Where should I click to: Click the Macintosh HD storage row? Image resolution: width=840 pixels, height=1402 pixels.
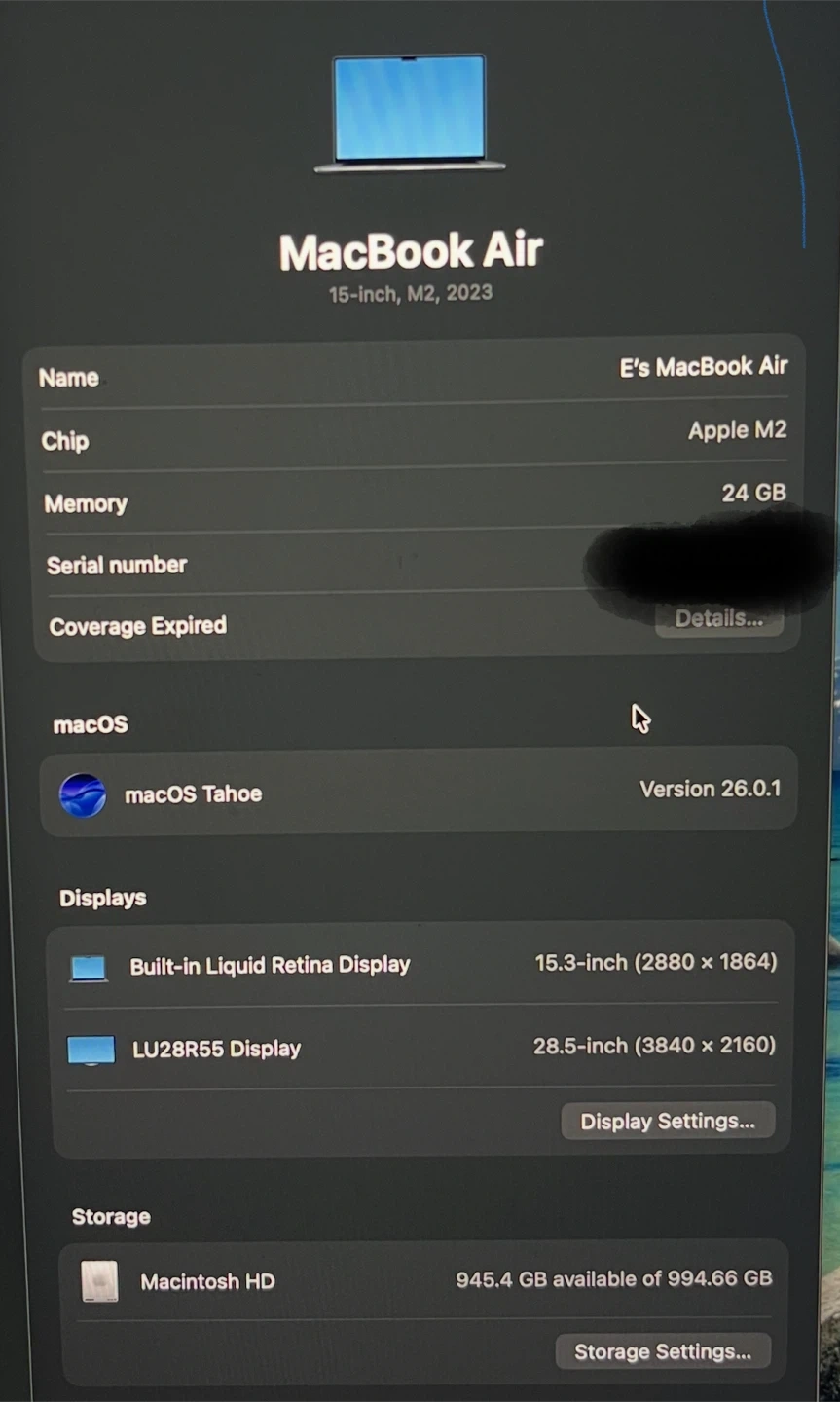pos(426,1280)
